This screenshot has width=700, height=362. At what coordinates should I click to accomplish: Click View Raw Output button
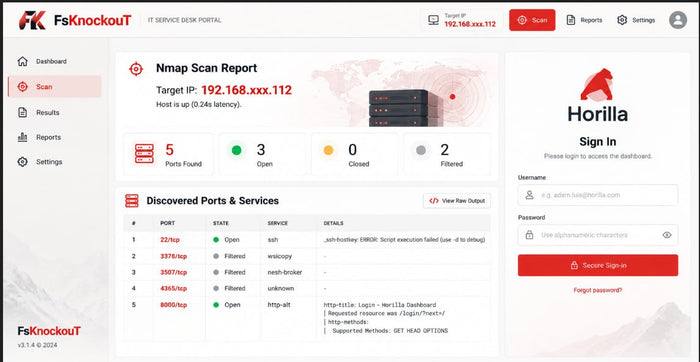457,201
